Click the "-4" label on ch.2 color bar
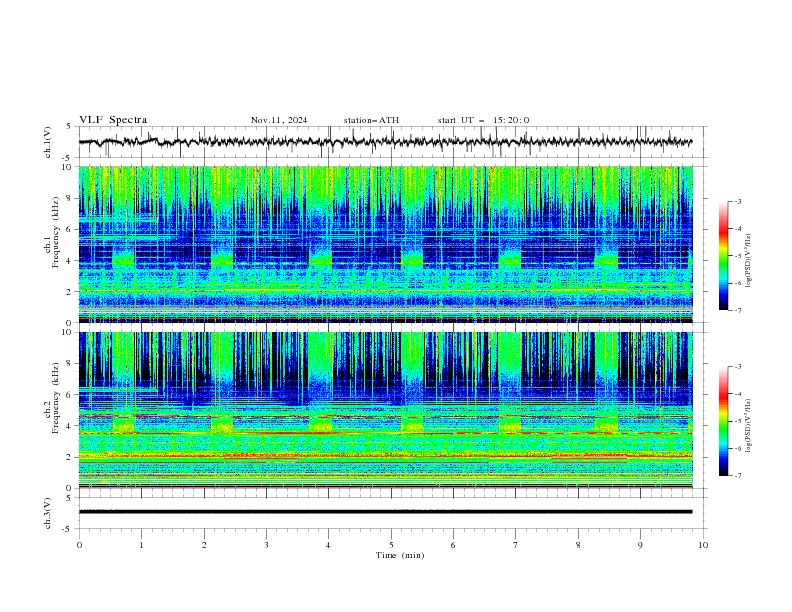Viewport: 792px width, 612px height. (737, 394)
